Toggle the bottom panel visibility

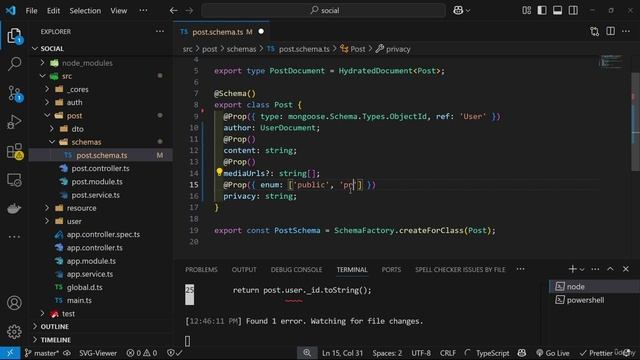[x=558, y=11]
